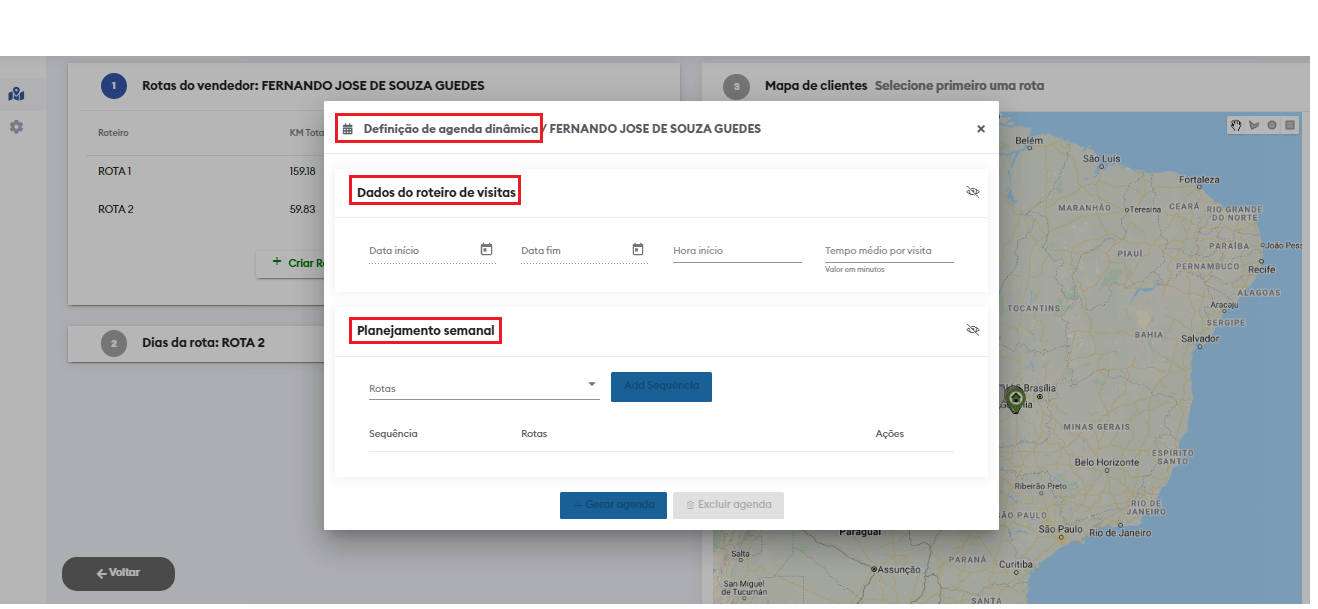Click the Tempo médio por visita field

pyautogui.click(x=888, y=251)
